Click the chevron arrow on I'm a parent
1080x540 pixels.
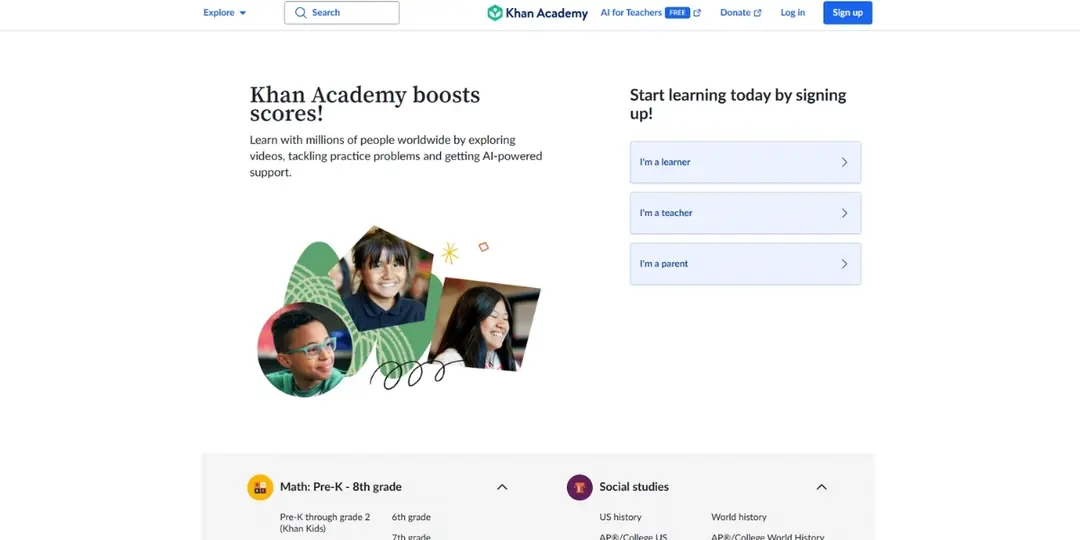tap(844, 264)
